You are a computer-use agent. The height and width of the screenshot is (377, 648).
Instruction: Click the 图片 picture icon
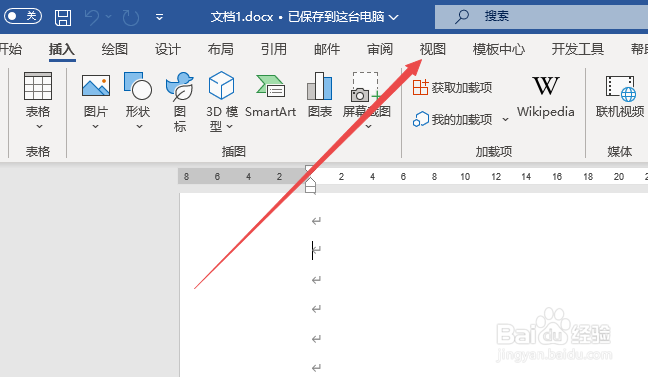96,86
